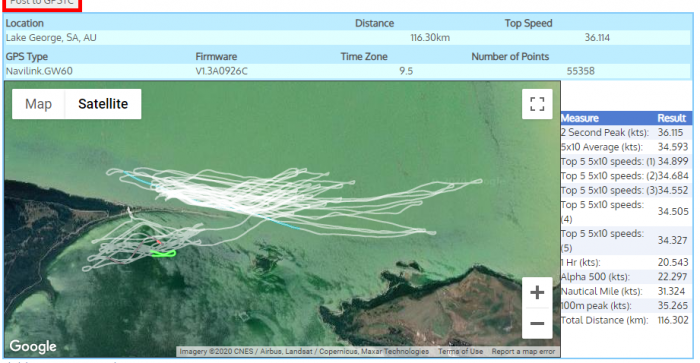Click the Result column header
700x363 pixels.
(x=671, y=118)
